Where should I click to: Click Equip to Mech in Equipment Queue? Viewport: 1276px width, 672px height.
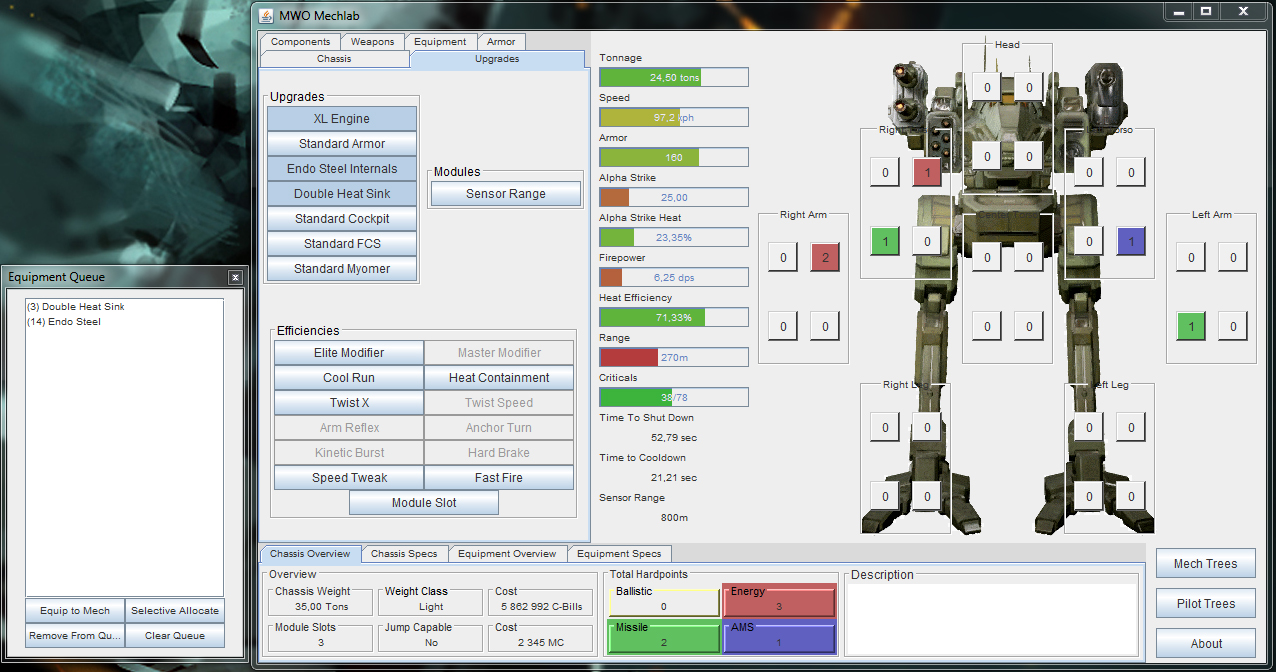point(75,611)
